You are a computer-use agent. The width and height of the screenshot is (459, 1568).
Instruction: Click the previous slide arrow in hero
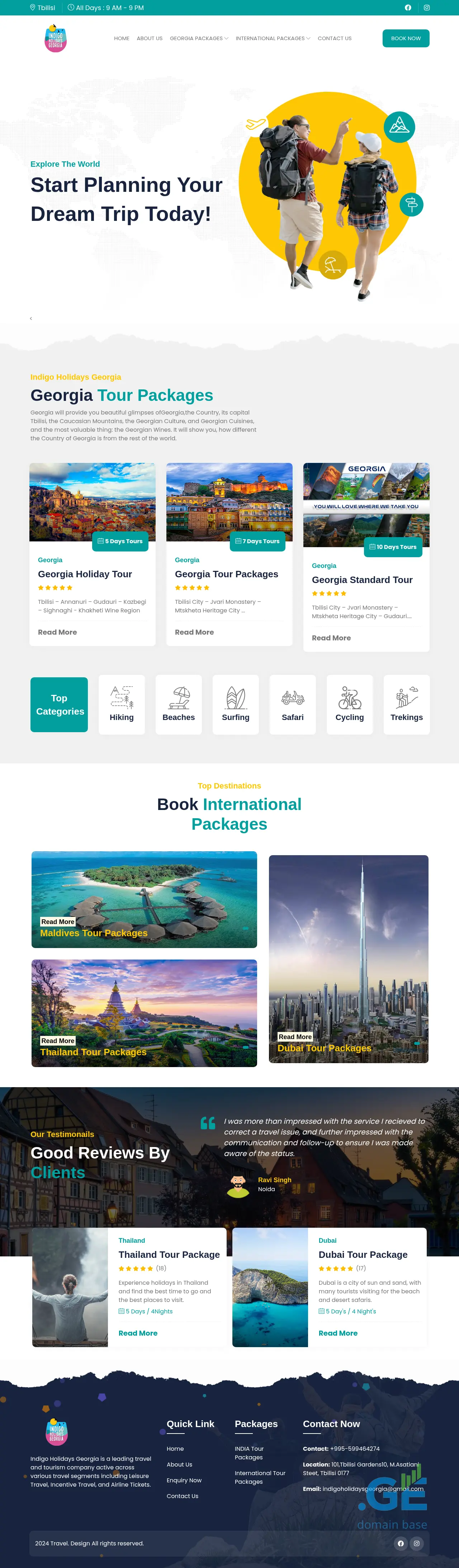[31, 318]
